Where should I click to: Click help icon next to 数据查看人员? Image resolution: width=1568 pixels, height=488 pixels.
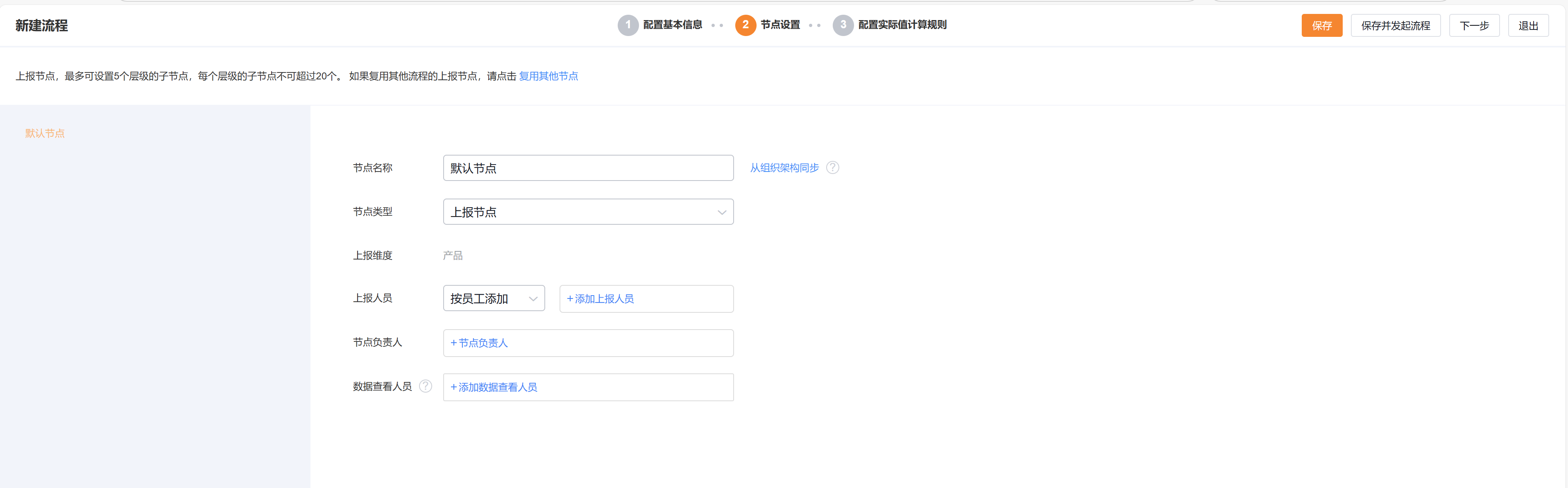click(x=426, y=386)
